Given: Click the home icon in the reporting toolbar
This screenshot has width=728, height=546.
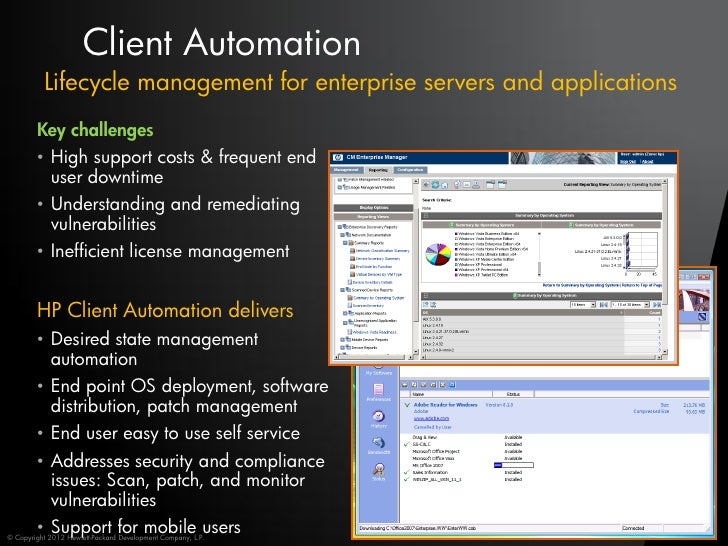Looking at the screenshot, I should 444,185.
